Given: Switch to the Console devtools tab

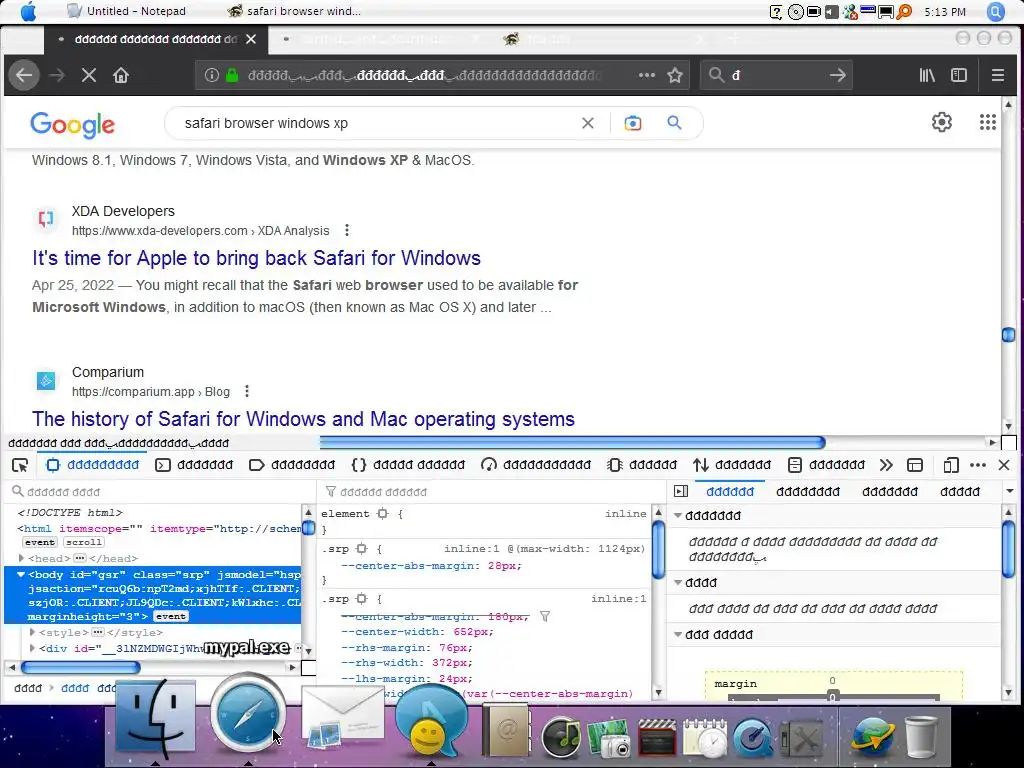Looking at the screenshot, I should pos(194,465).
